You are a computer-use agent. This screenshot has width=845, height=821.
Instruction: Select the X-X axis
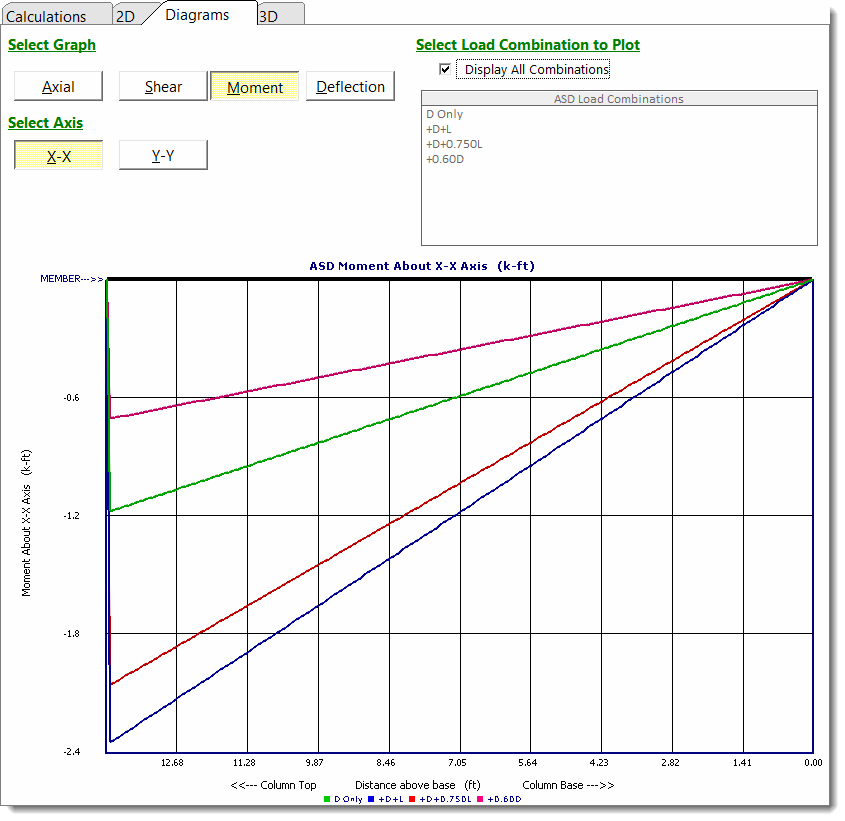(x=57, y=154)
